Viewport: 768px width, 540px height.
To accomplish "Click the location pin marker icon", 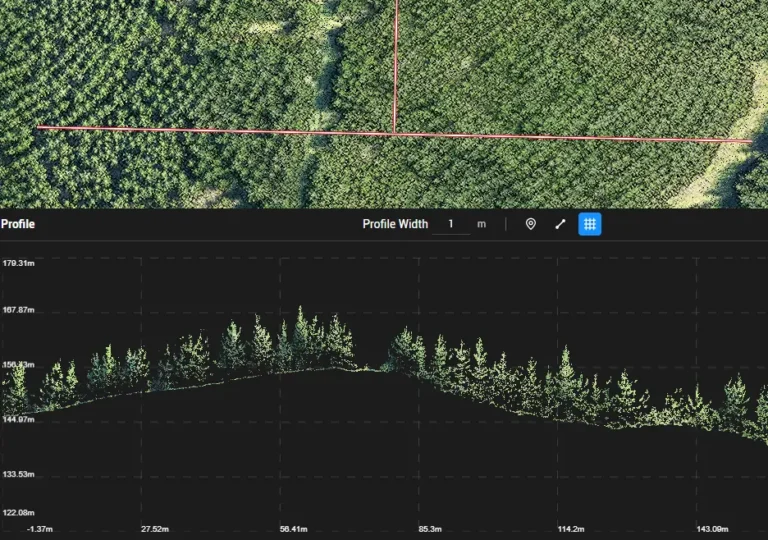I will (530, 224).
